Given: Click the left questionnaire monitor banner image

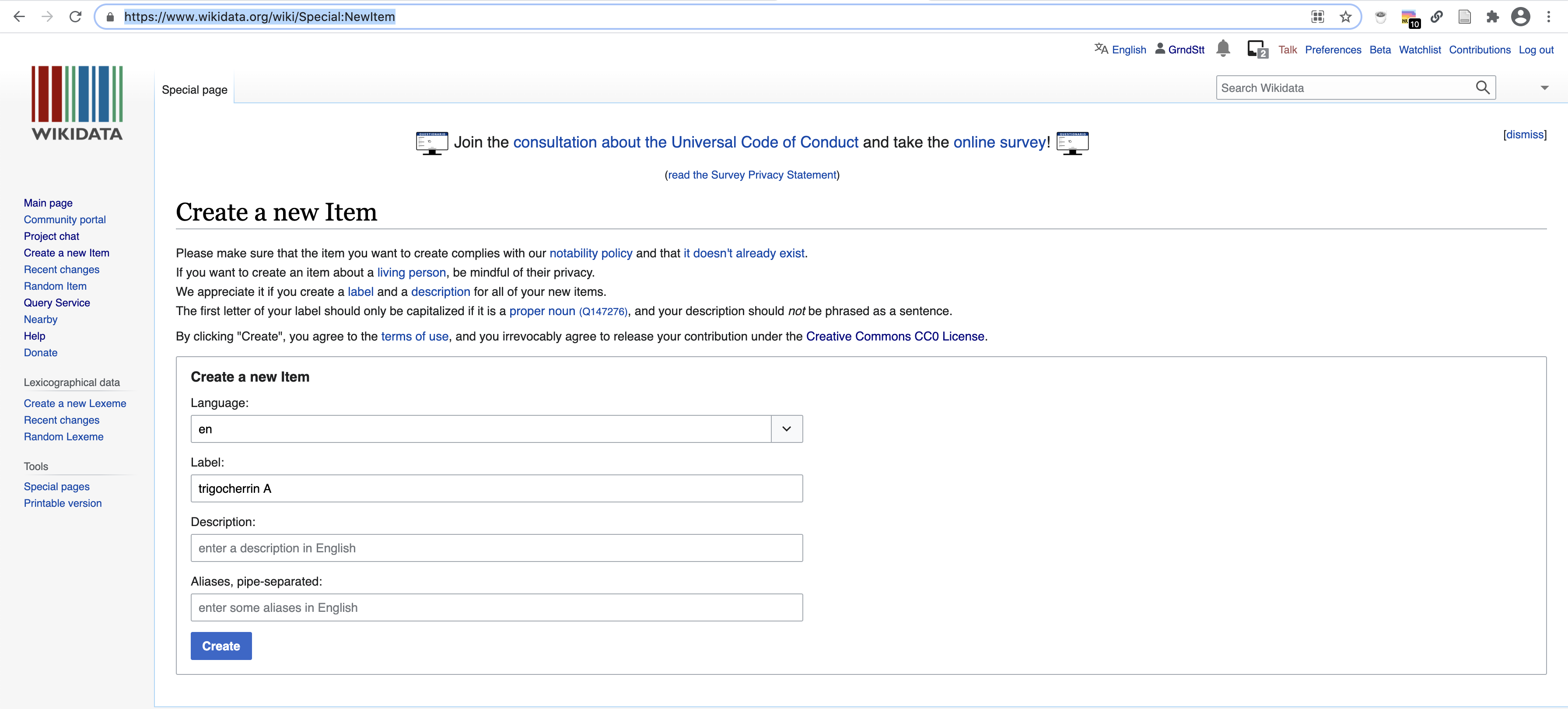Looking at the screenshot, I should tap(432, 143).
